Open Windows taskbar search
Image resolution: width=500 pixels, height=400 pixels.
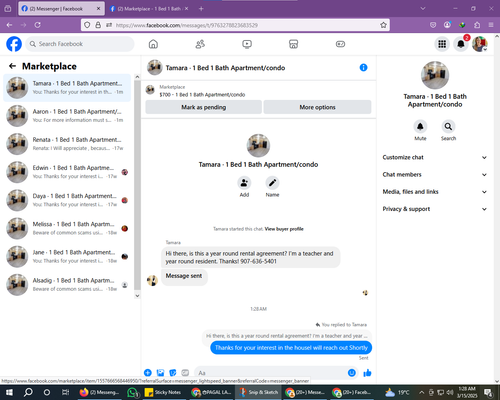pyautogui.click(x=28, y=392)
